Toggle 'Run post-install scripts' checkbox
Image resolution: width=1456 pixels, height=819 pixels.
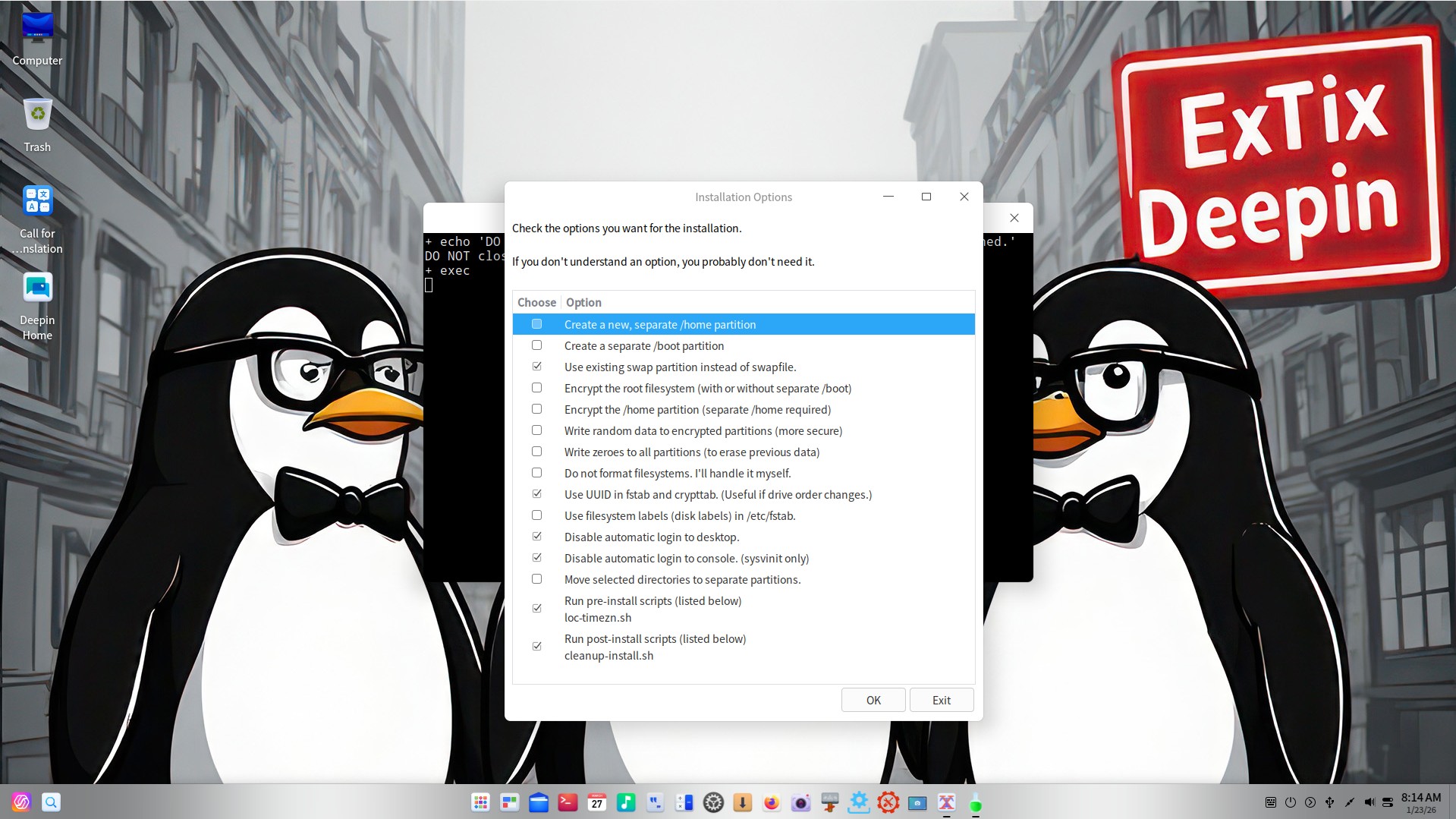[537, 647]
